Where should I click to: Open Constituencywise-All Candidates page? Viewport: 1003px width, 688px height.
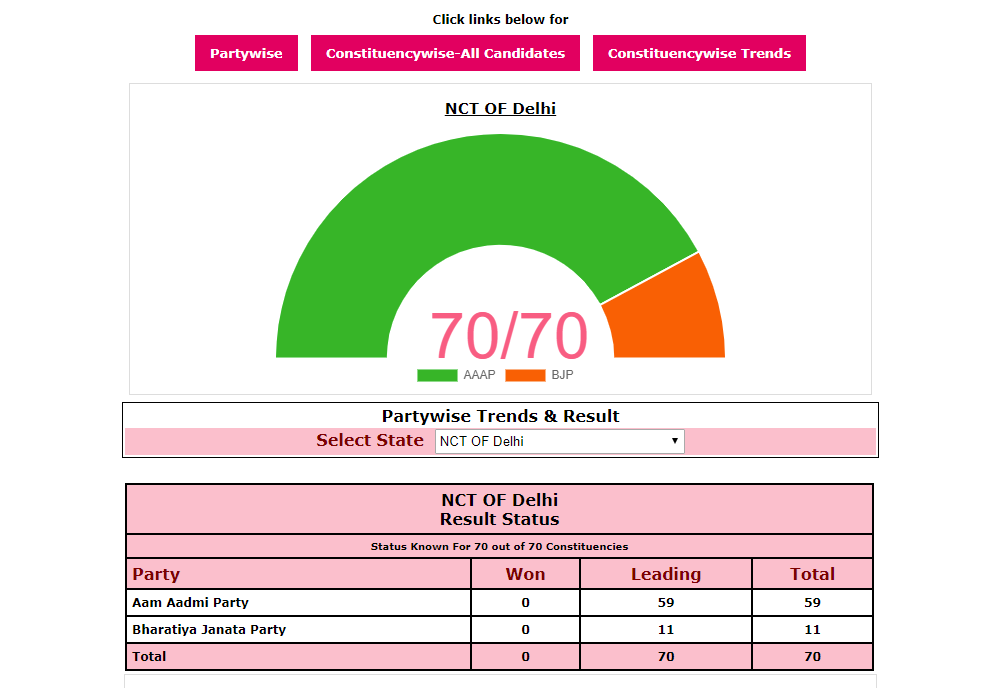445,53
